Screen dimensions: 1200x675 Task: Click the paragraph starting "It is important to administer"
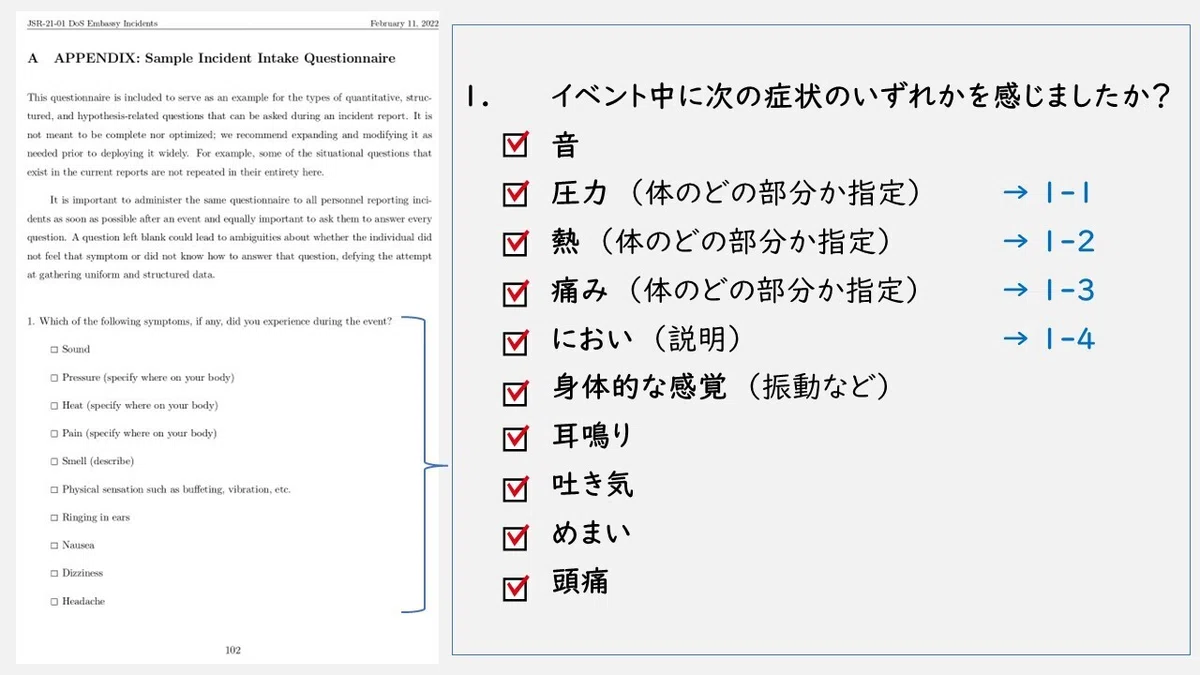point(230,237)
